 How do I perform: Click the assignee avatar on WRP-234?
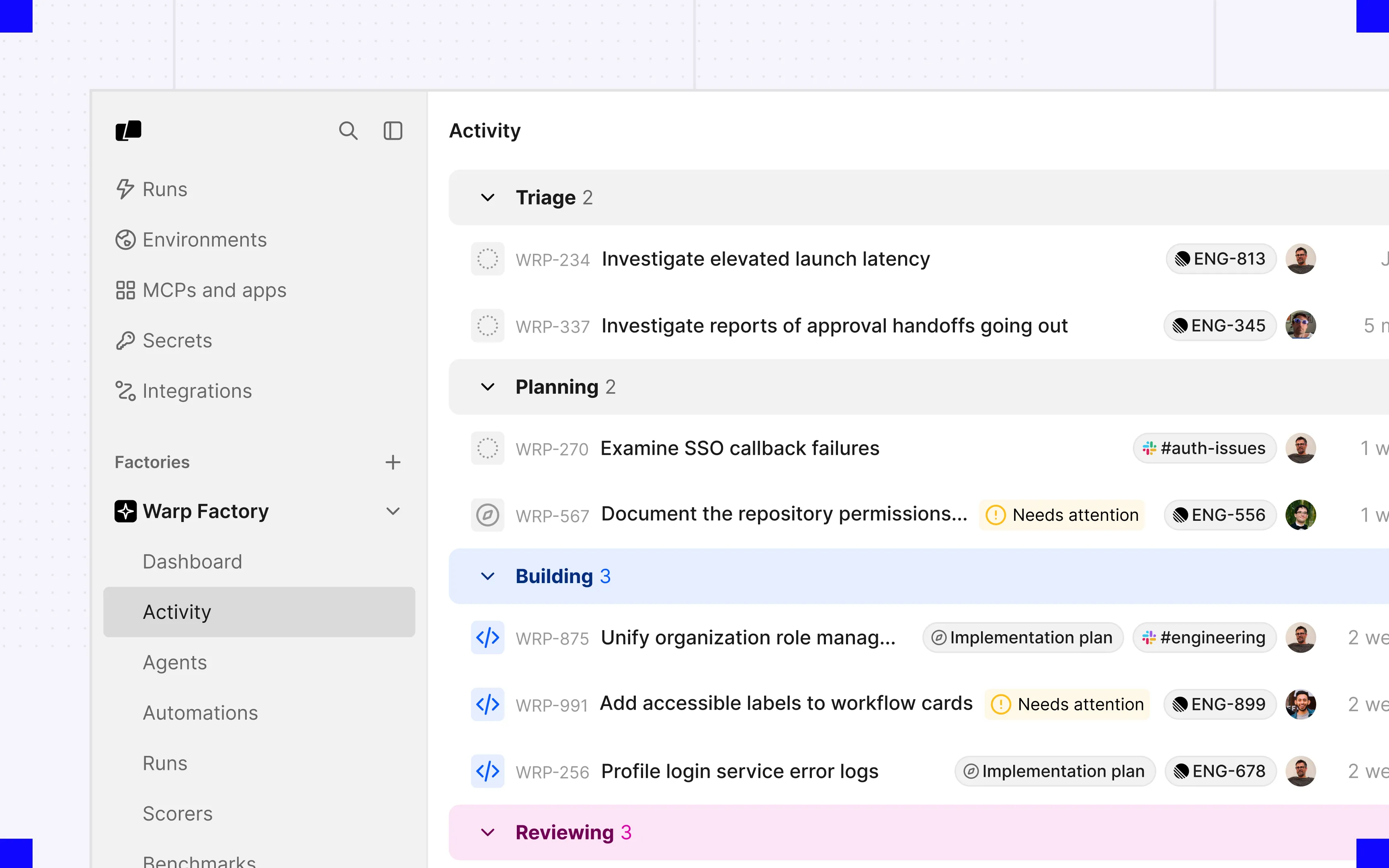click(1301, 259)
